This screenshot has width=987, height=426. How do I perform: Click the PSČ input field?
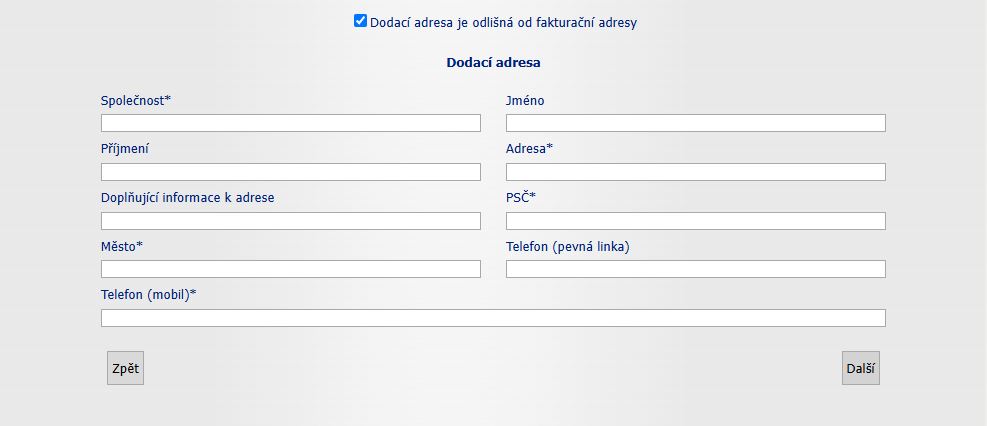[695, 221]
